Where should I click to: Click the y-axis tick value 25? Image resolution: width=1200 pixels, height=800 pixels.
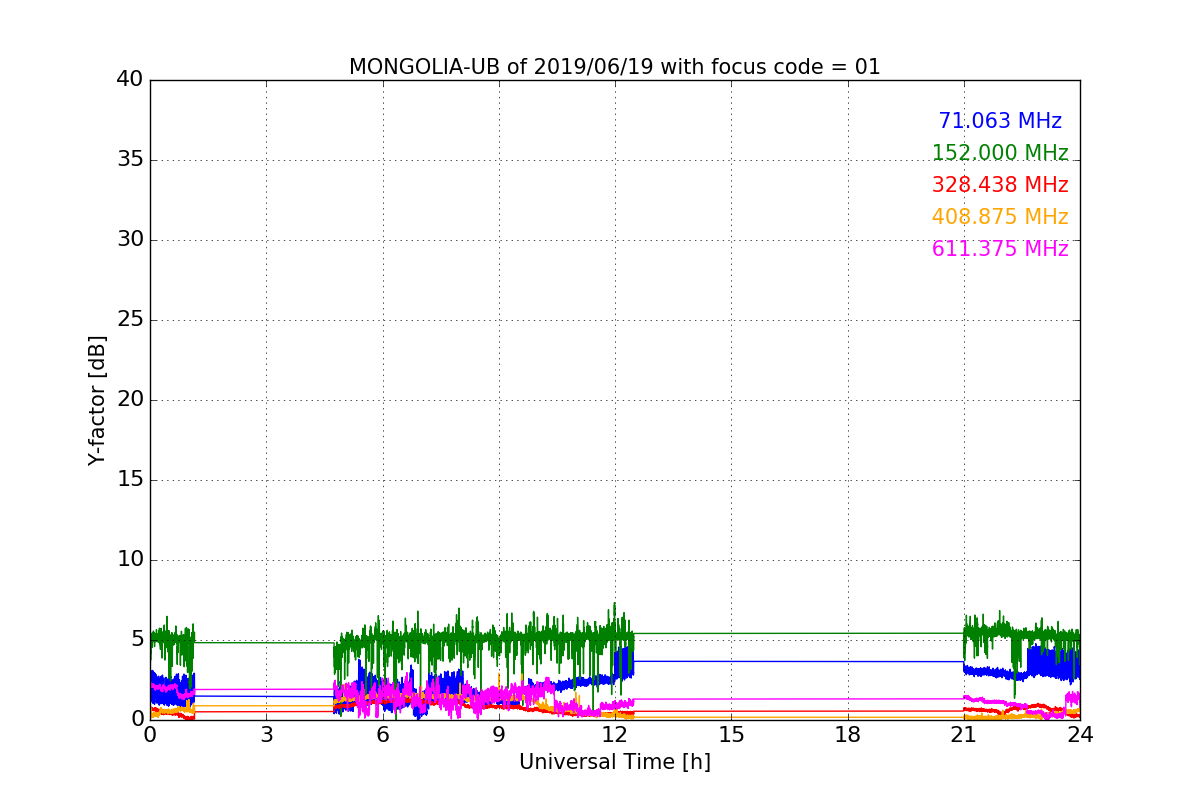click(130, 320)
